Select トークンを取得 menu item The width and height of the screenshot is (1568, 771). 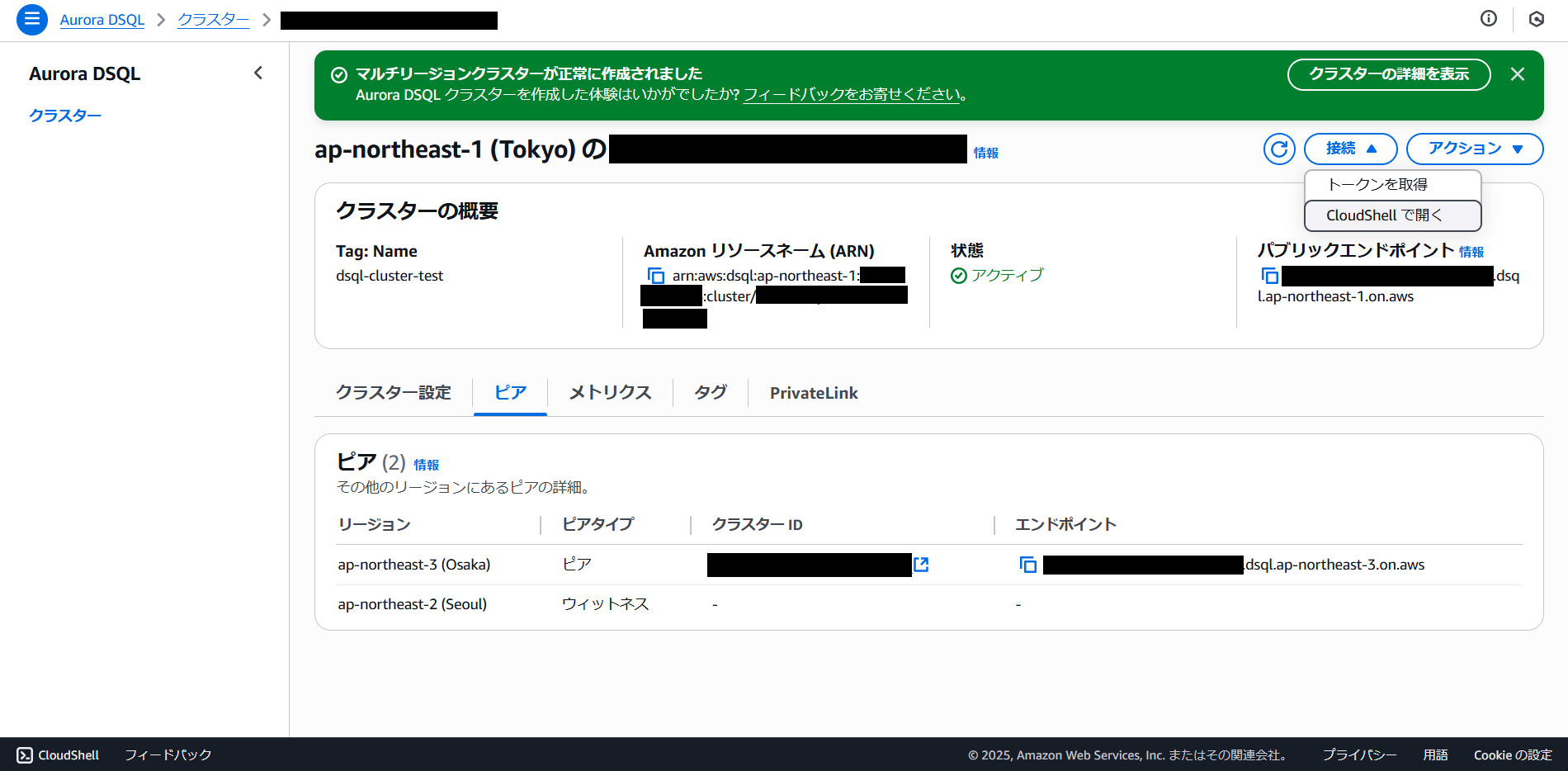tap(1393, 185)
